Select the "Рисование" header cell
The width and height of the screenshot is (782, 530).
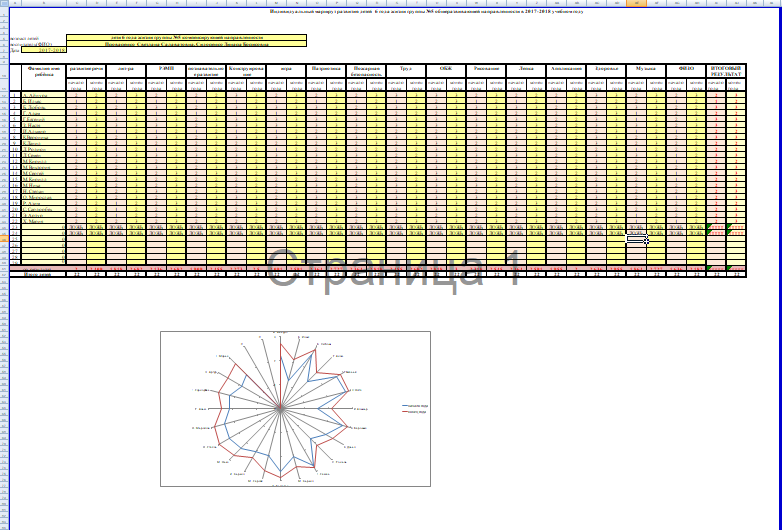486,69
